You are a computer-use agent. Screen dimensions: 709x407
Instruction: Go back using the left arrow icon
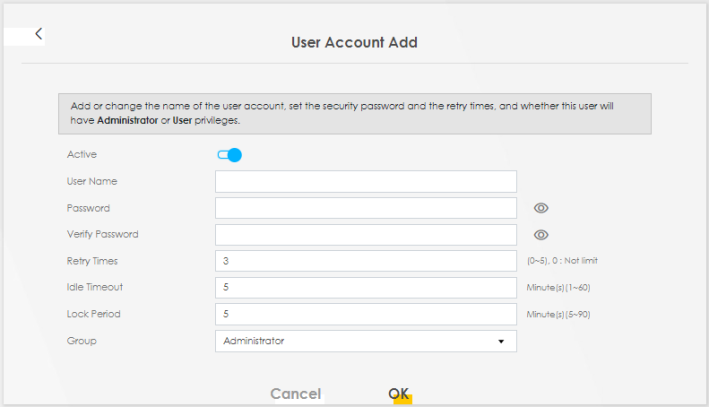pos(39,34)
